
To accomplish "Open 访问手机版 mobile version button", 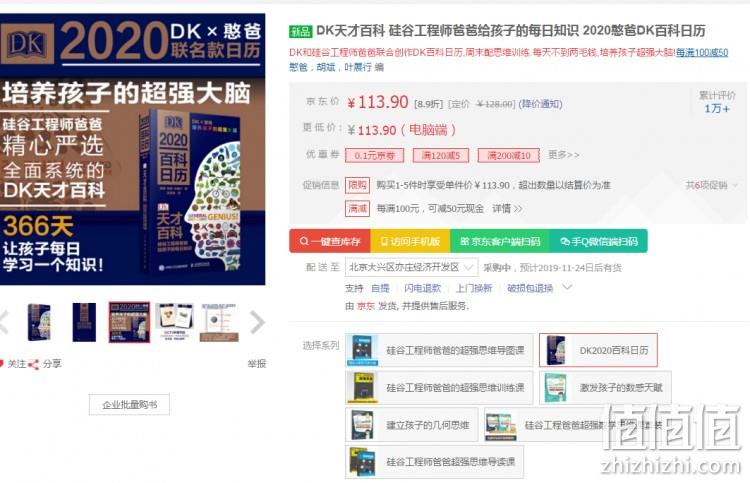I will click(x=410, y=241).
